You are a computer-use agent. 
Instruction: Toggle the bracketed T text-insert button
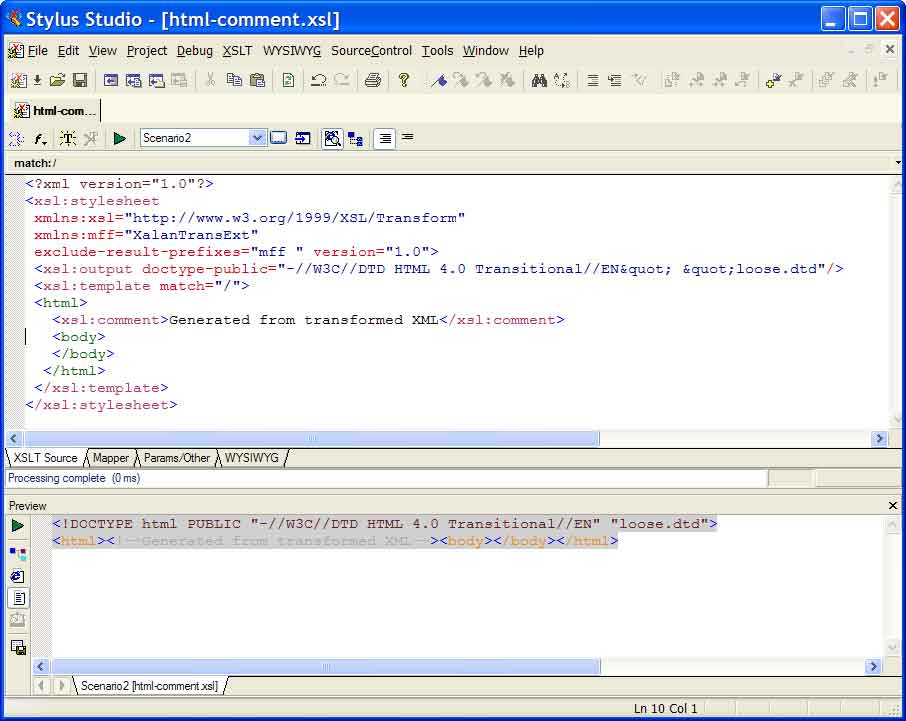click(x=68, y=138)
